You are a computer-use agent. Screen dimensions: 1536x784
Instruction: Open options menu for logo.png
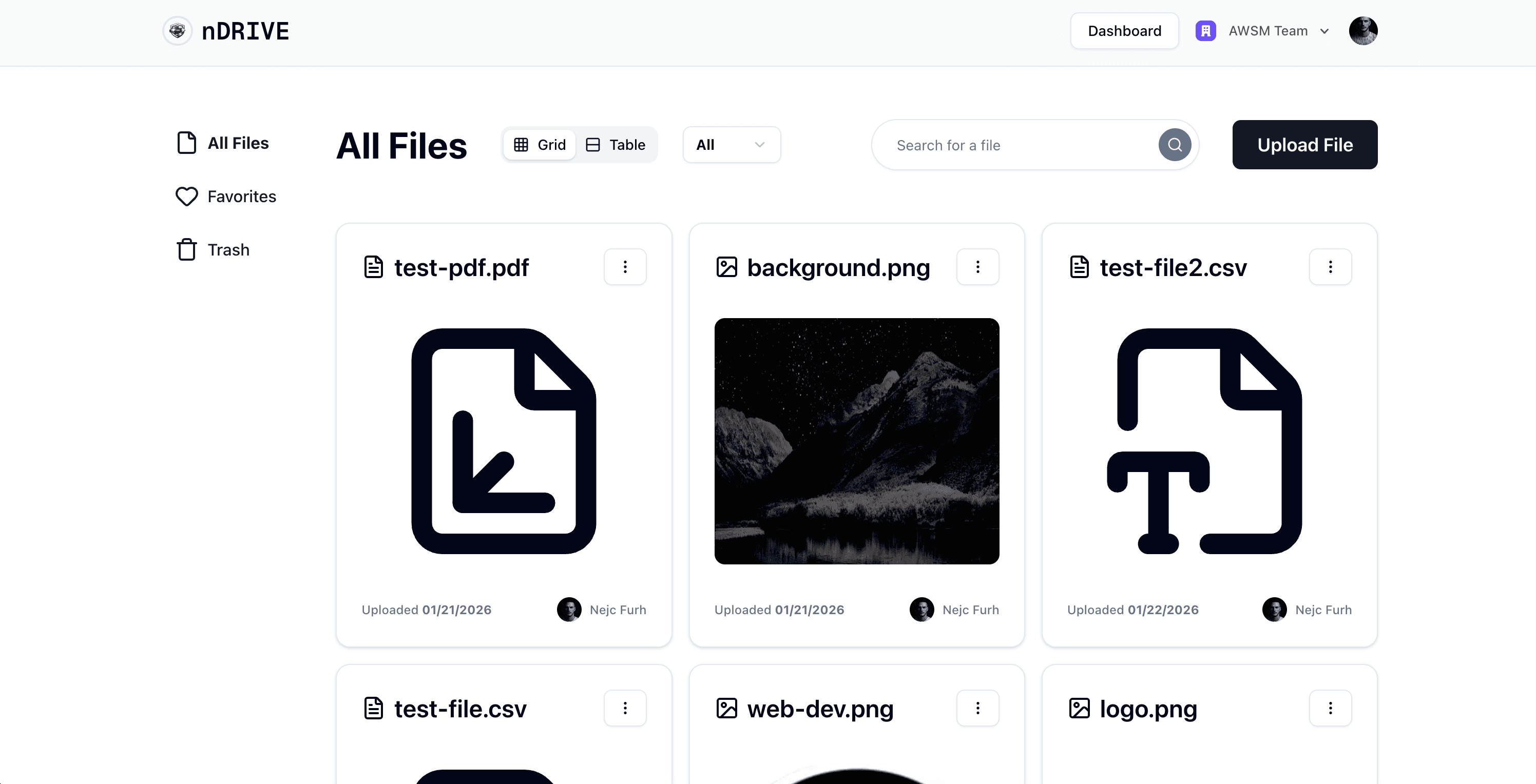tap(1330, 708)
